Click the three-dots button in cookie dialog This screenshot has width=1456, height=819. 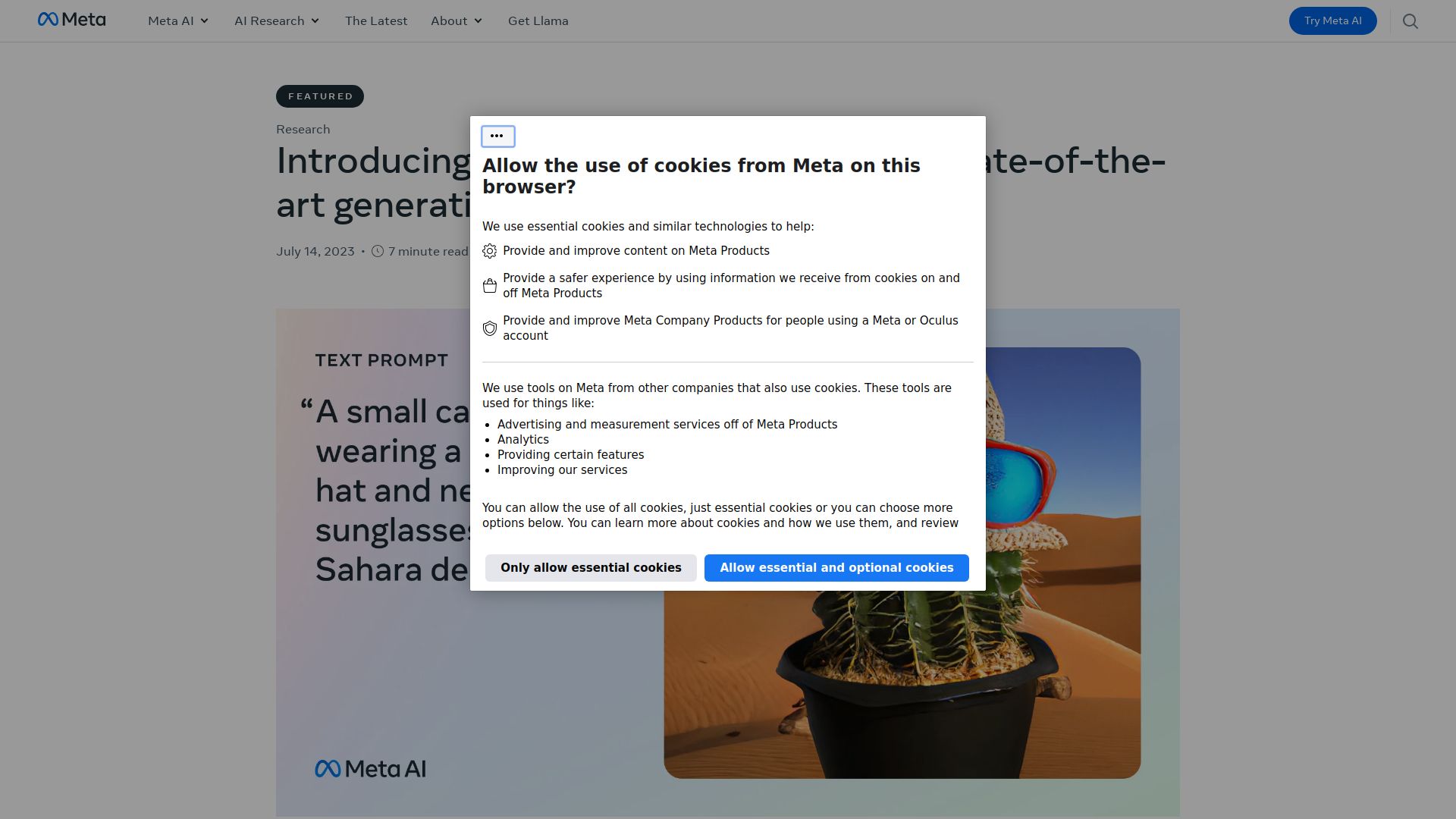(x=497, y=136)
